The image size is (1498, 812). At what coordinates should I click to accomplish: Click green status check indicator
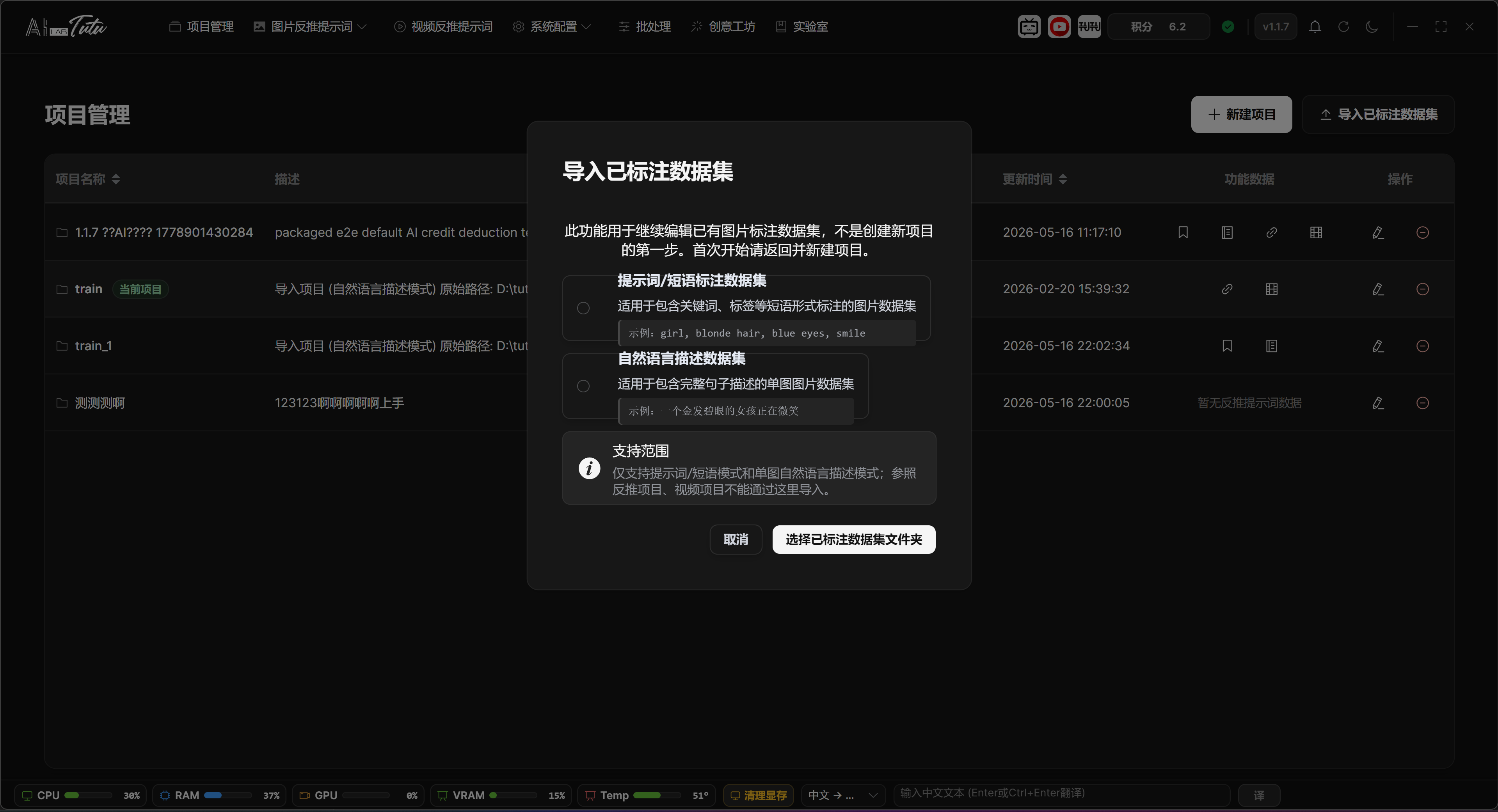[x=1228, y=27]
